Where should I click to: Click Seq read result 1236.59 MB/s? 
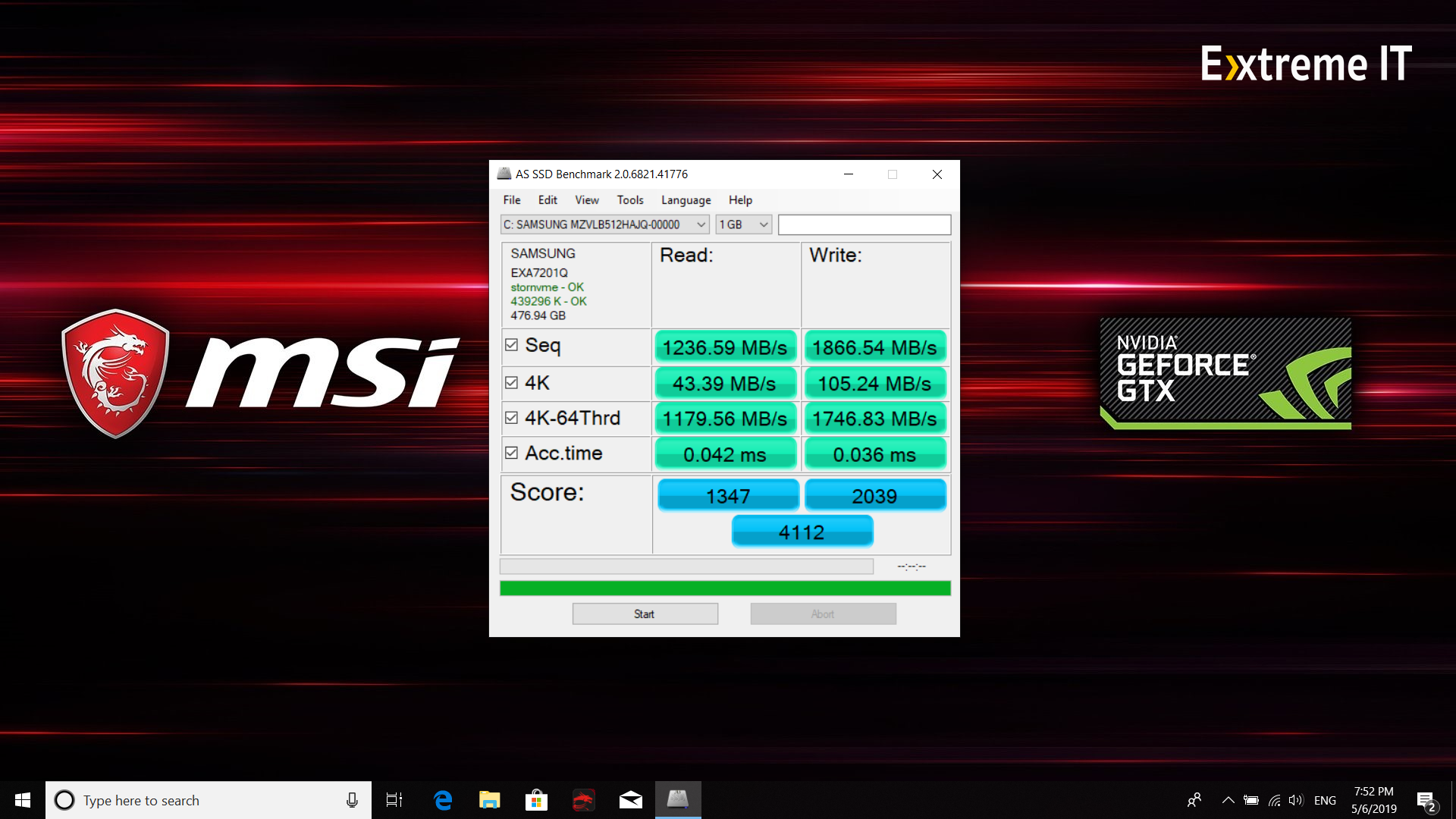[x=725, y=347]
